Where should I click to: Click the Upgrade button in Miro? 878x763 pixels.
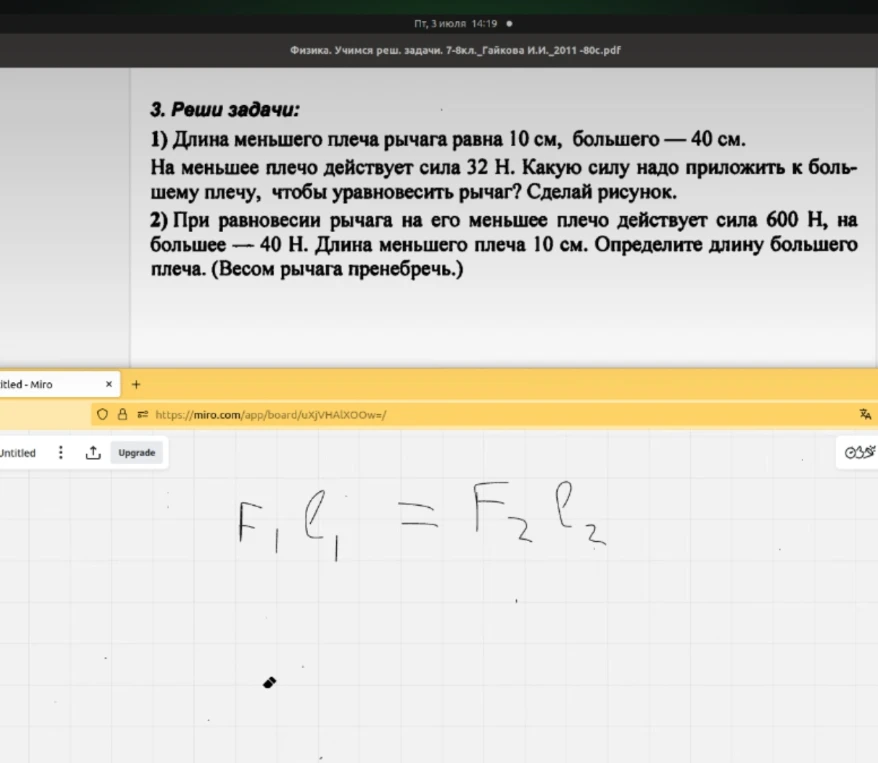[137, 452]
